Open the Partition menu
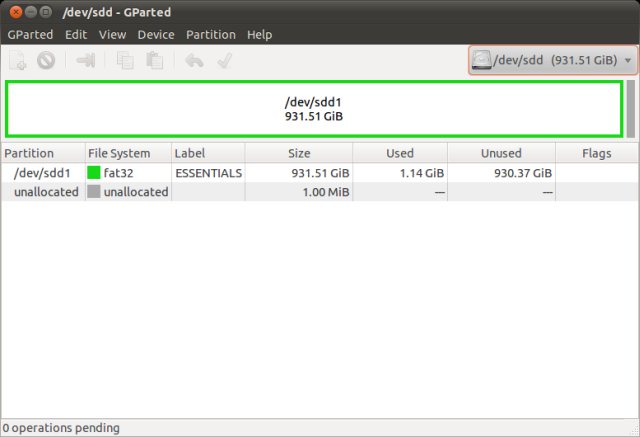Screen dimensions: 640x437 click(211, 35)
